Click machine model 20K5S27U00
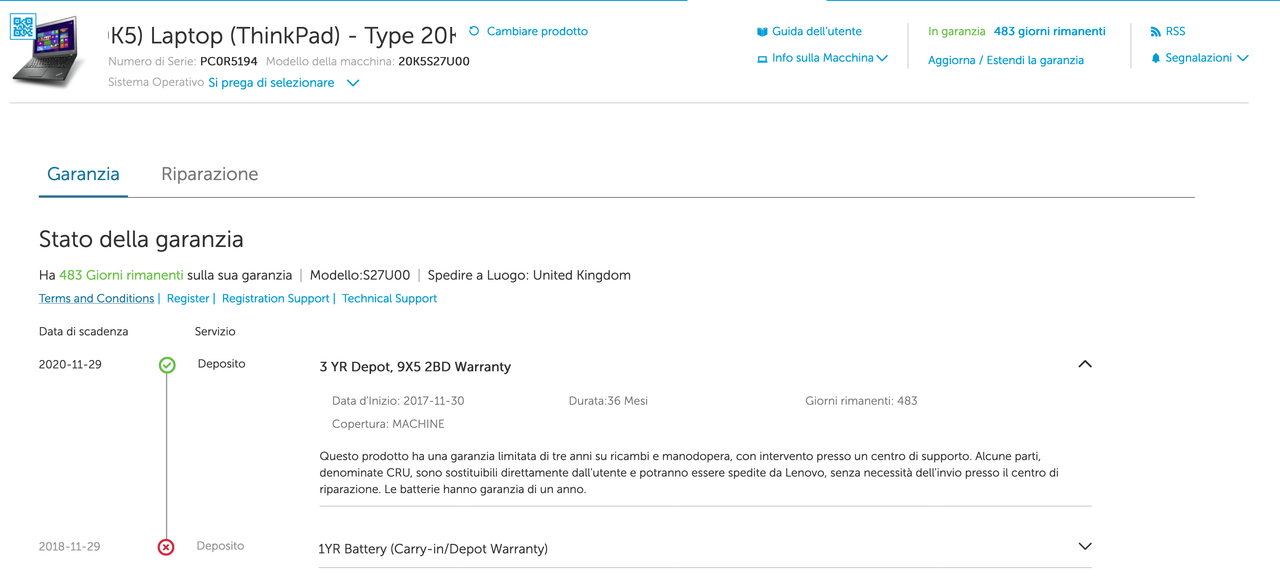The height and width of the screenshot is (584, 1280). [x=434, y=61]
